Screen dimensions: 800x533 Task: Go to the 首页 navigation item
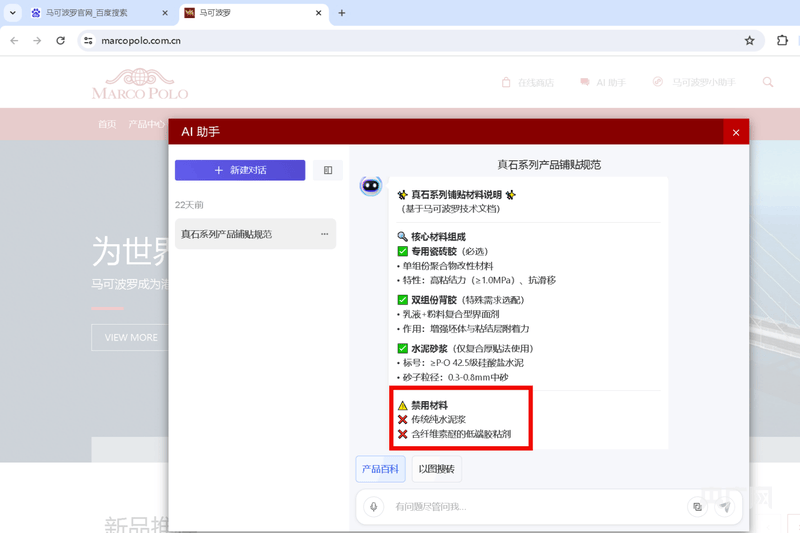[x=107, y=124]
